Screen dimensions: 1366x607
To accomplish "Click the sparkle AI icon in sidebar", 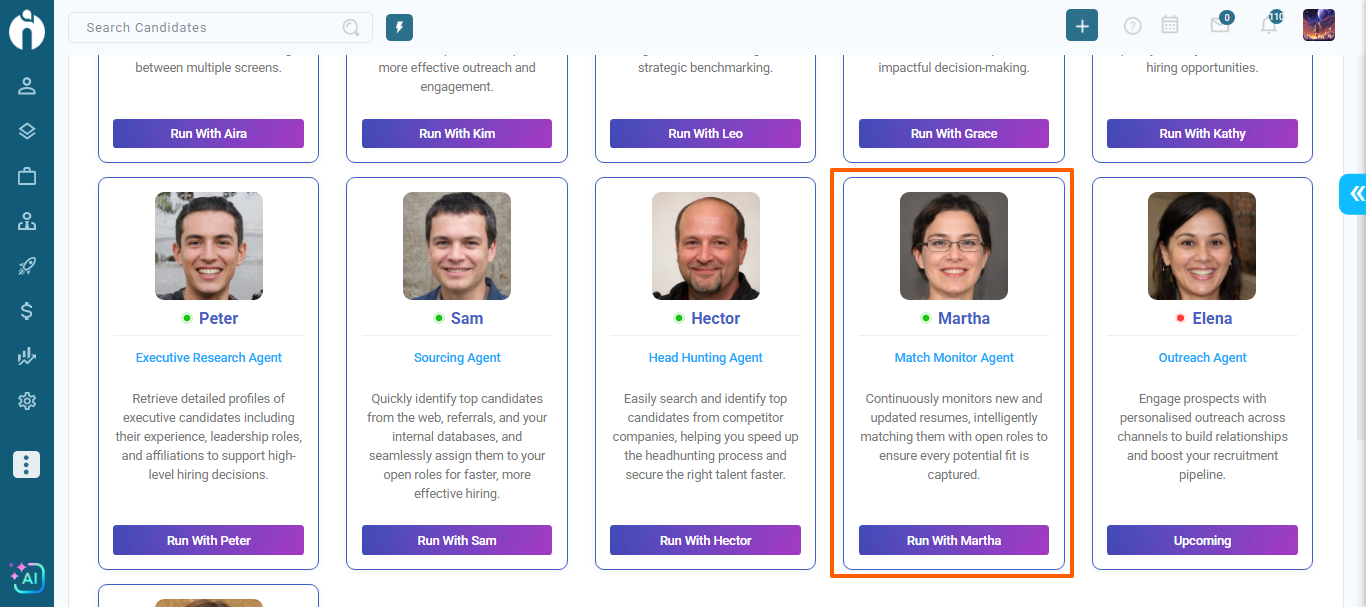I will [27, 577].
